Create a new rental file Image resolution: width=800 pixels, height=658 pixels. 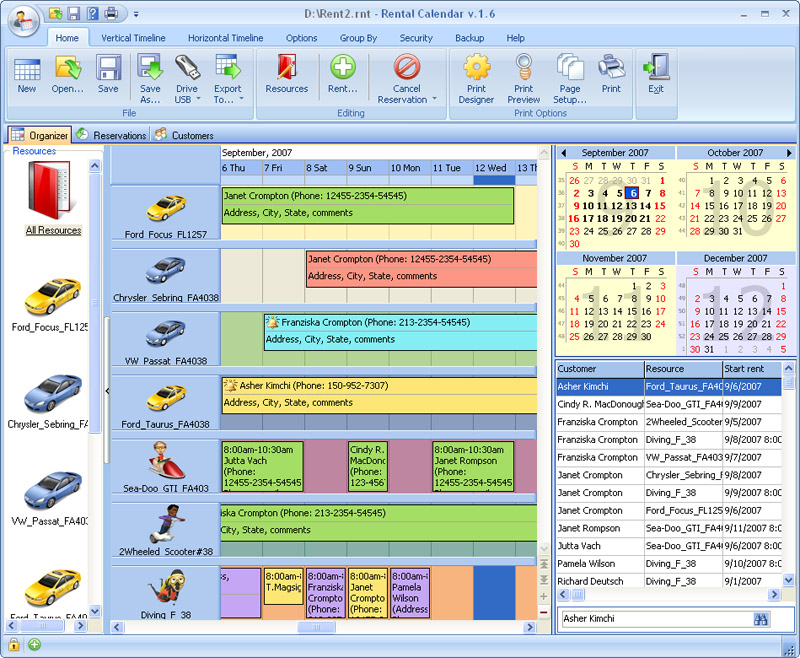pos(27,80)
